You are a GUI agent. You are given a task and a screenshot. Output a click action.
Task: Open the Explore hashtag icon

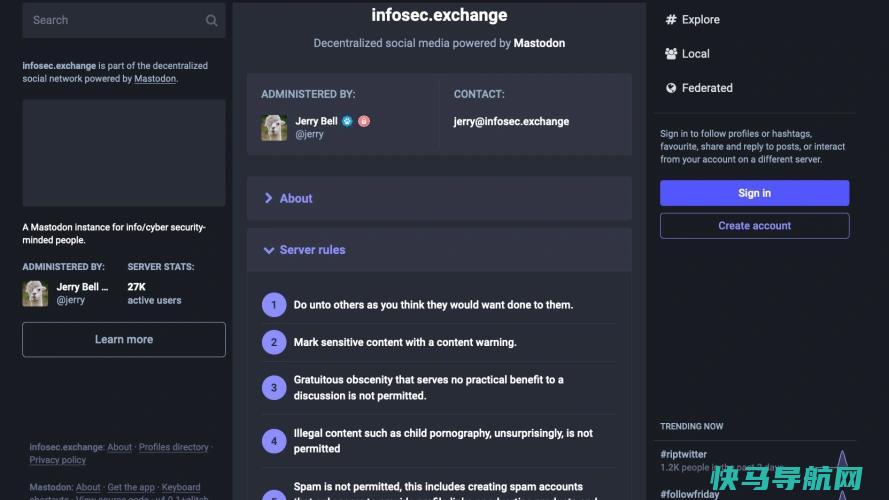[671, 19]
